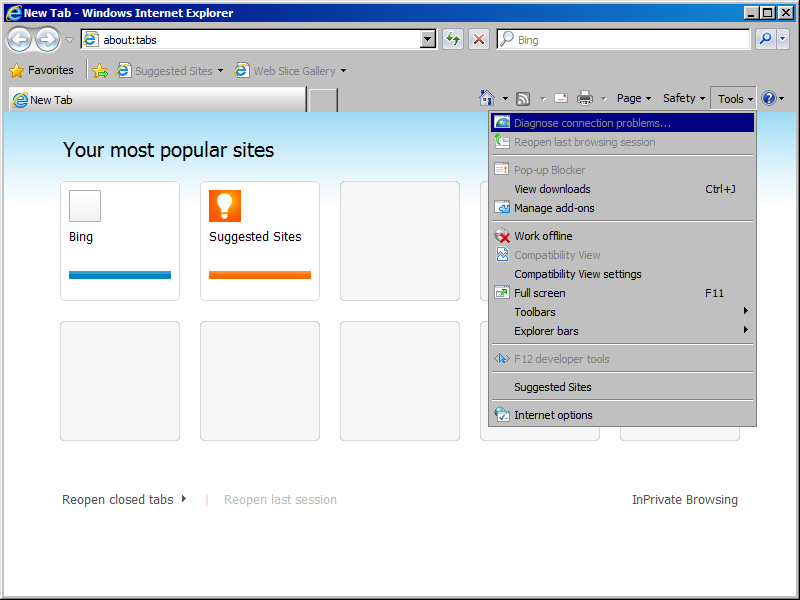Open Help via the question mark icon
800x600 pixels.
(766, 98)
